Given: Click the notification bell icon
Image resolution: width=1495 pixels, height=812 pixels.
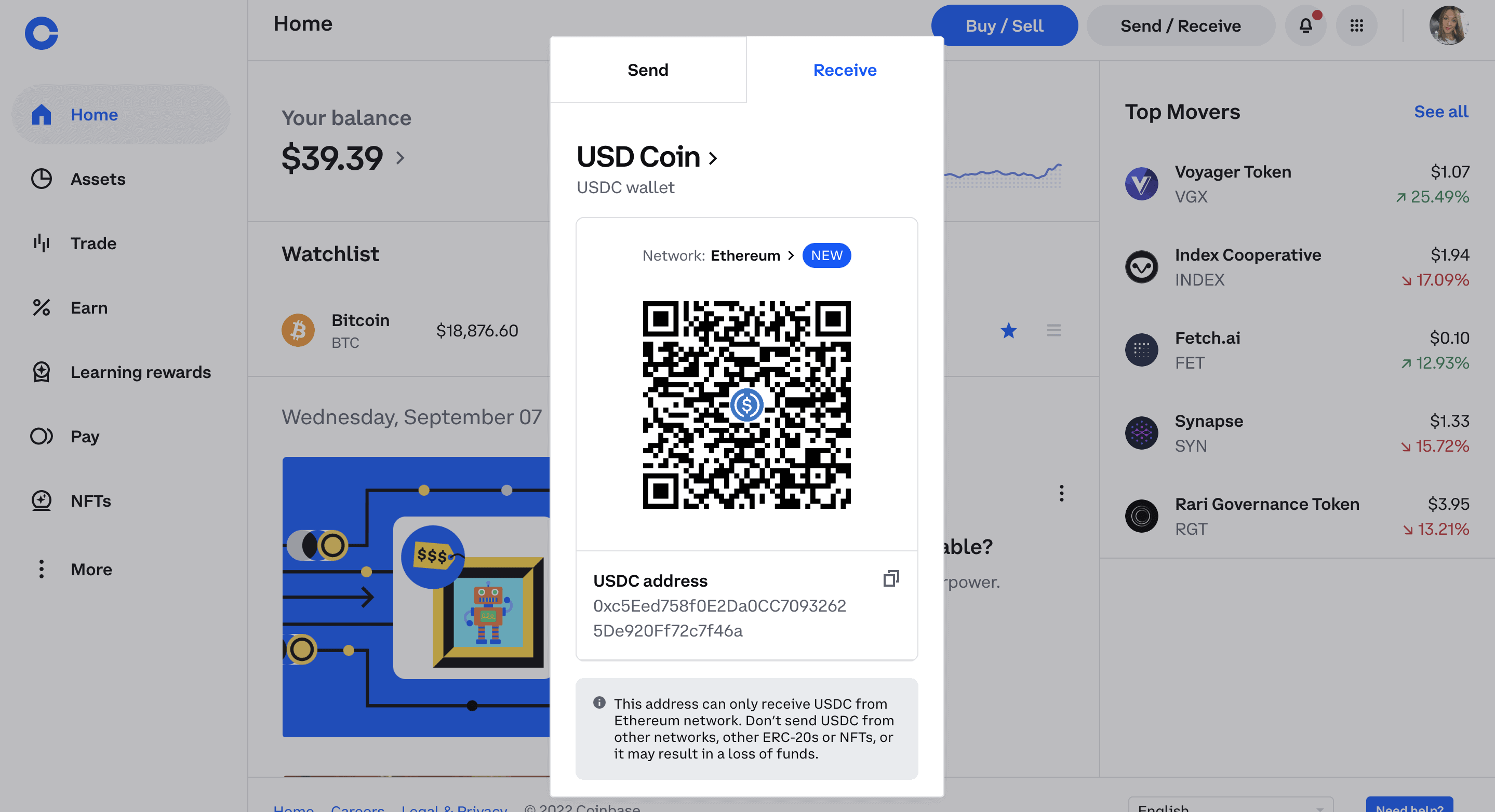Looking at the screenshot, I should [x=1307, y=25].
